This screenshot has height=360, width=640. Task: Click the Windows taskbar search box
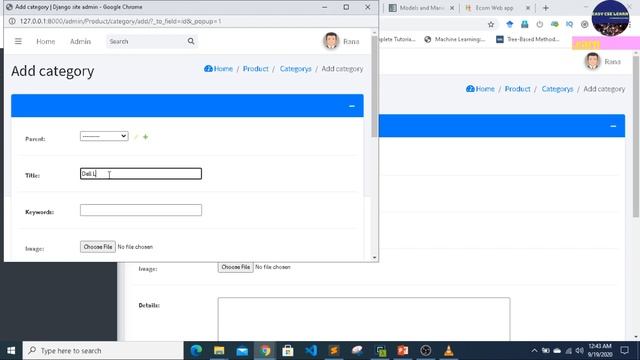point(103,351)
